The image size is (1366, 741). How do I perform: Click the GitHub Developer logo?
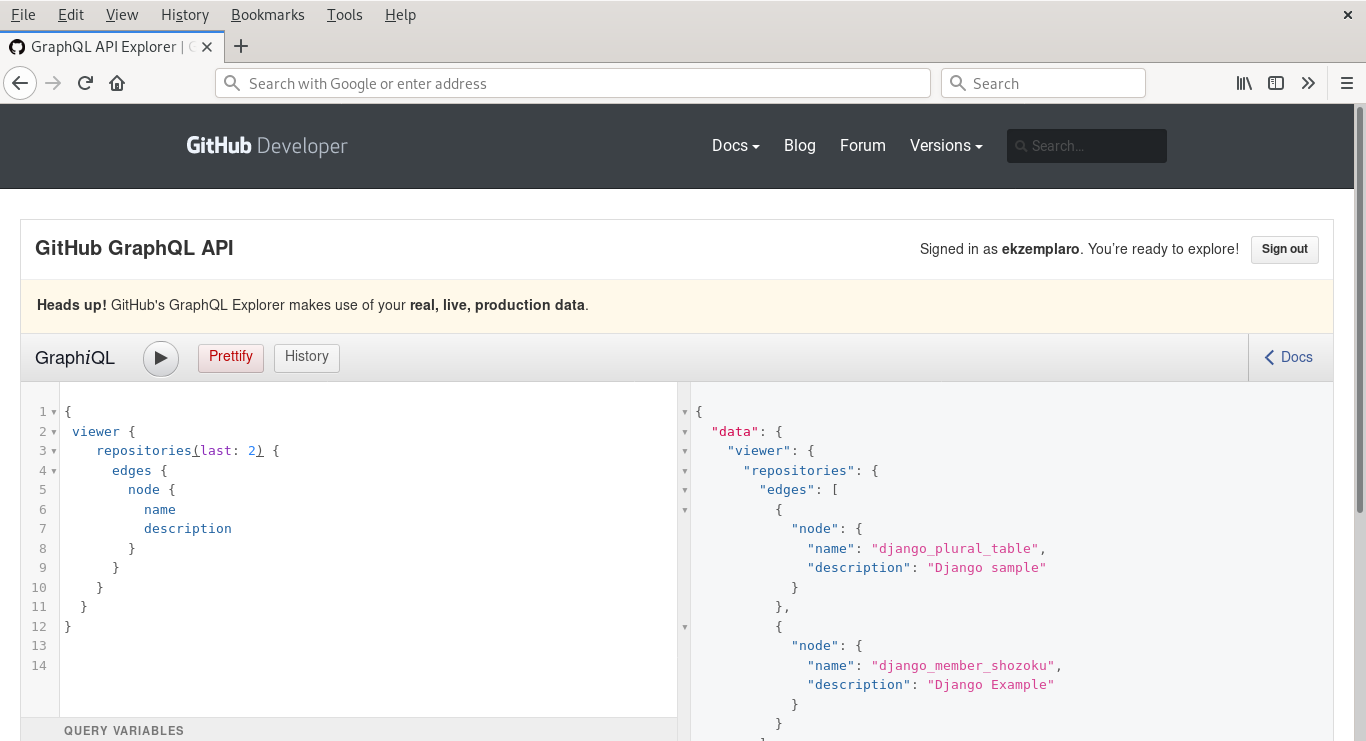[267, 146]
